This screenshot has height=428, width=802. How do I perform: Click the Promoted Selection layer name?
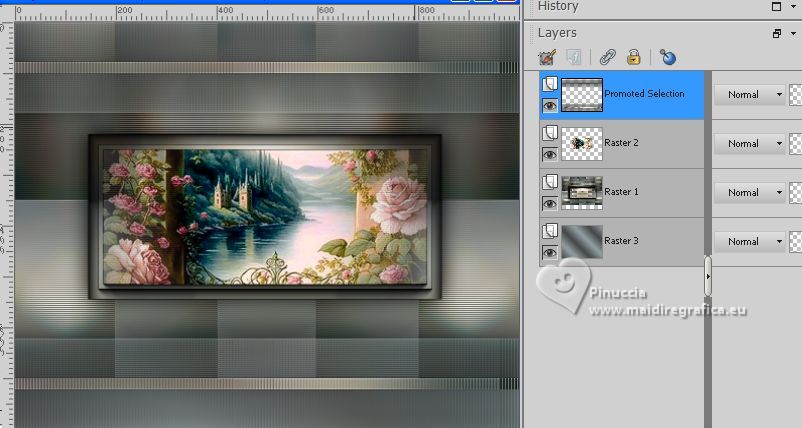644,94
